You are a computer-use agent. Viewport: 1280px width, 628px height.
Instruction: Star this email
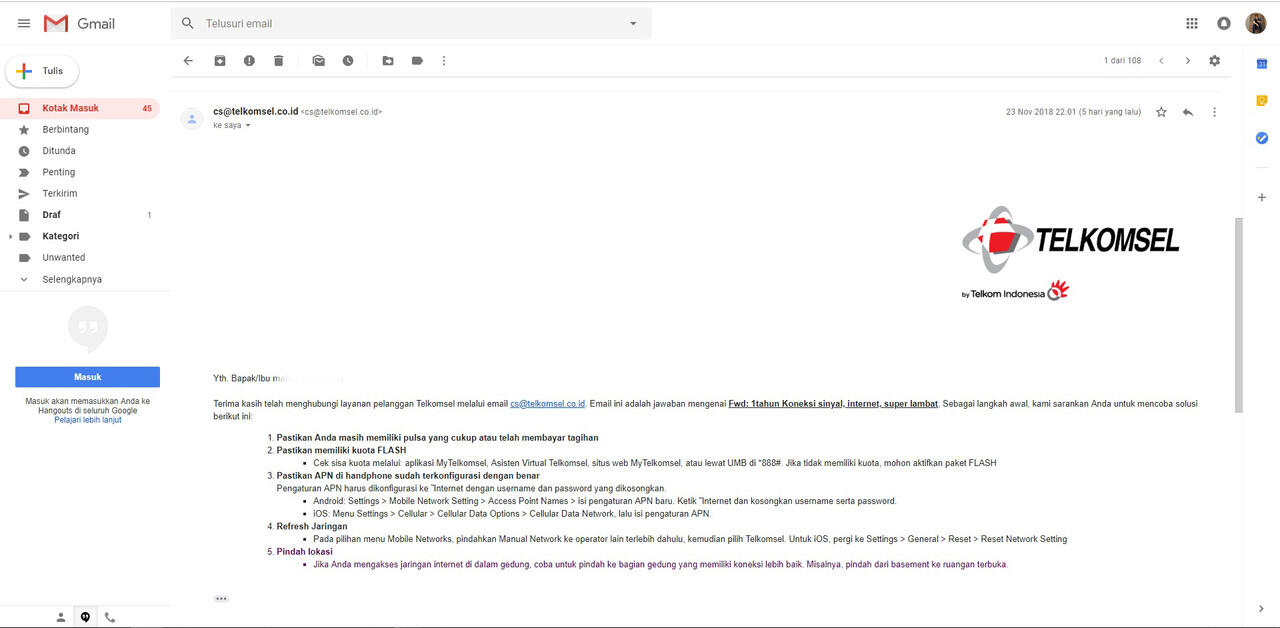[x=1161, y=112]
